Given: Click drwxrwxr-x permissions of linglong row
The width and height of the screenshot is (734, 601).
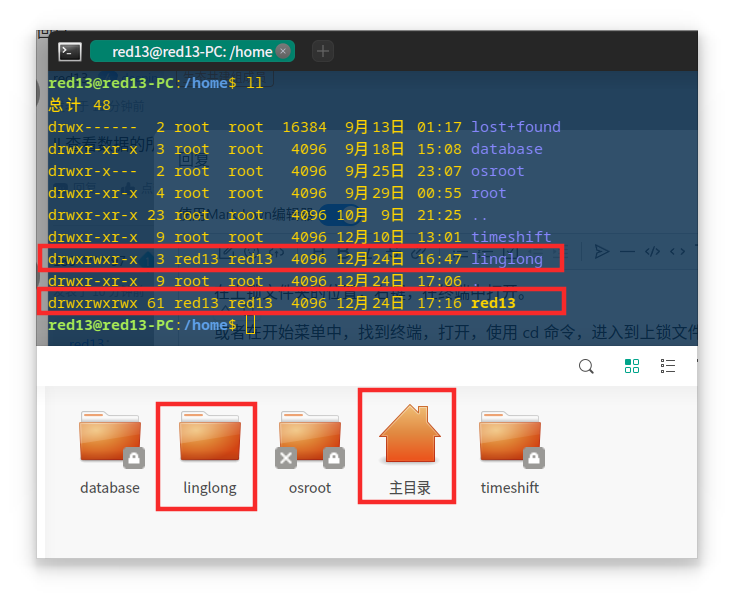Looking at the screenshot, I should pos(93,259).
